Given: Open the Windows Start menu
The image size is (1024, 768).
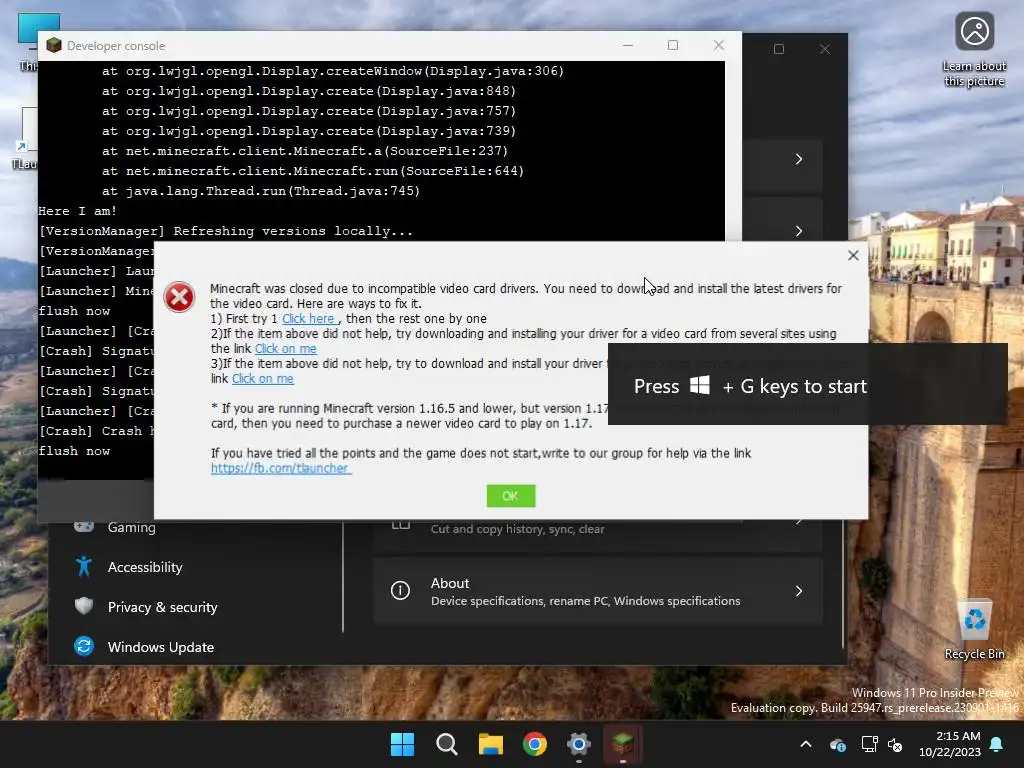Looking at the screenshot, I should click(402, 744).
